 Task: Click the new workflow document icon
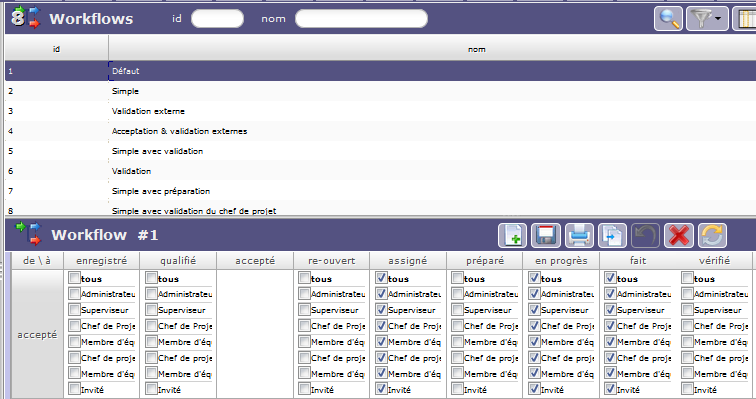[512, 236]
